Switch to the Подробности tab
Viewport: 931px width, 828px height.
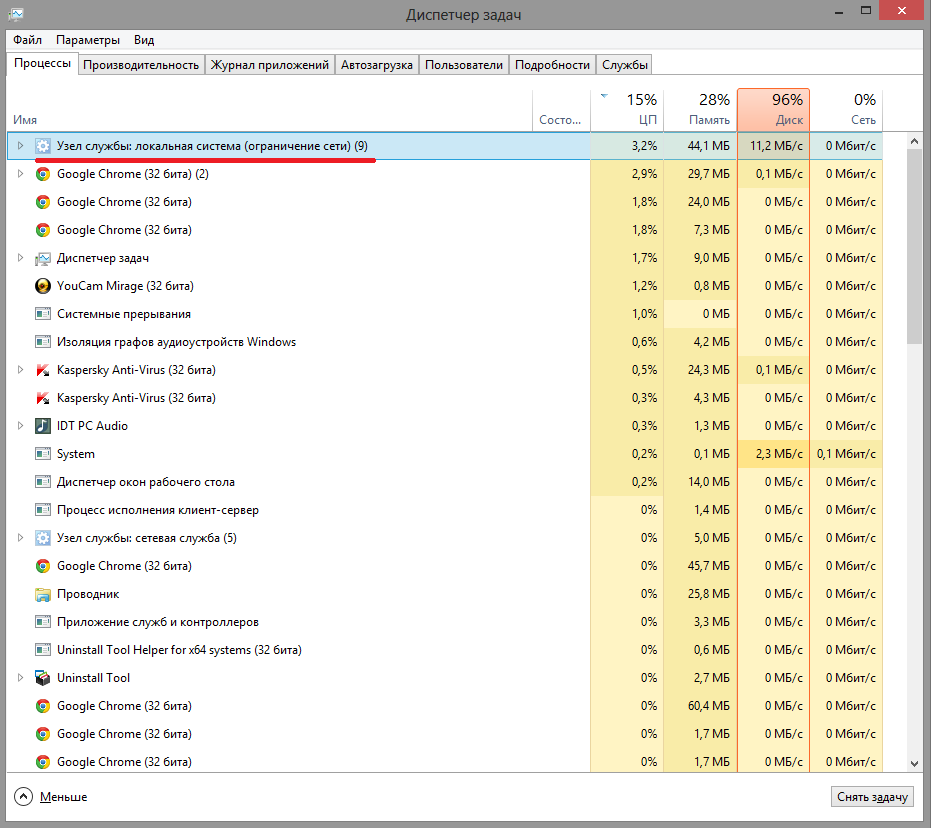[x=552, y=65]
